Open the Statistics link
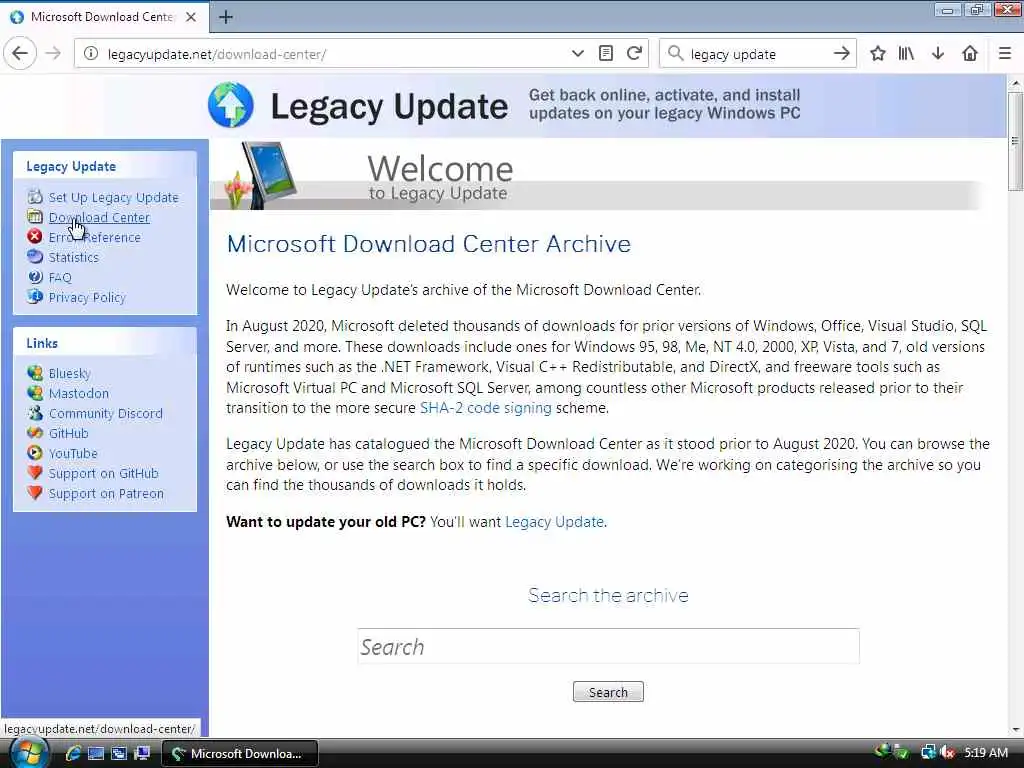The width and height of the screenshot is (1024, 768). [74, 257]
